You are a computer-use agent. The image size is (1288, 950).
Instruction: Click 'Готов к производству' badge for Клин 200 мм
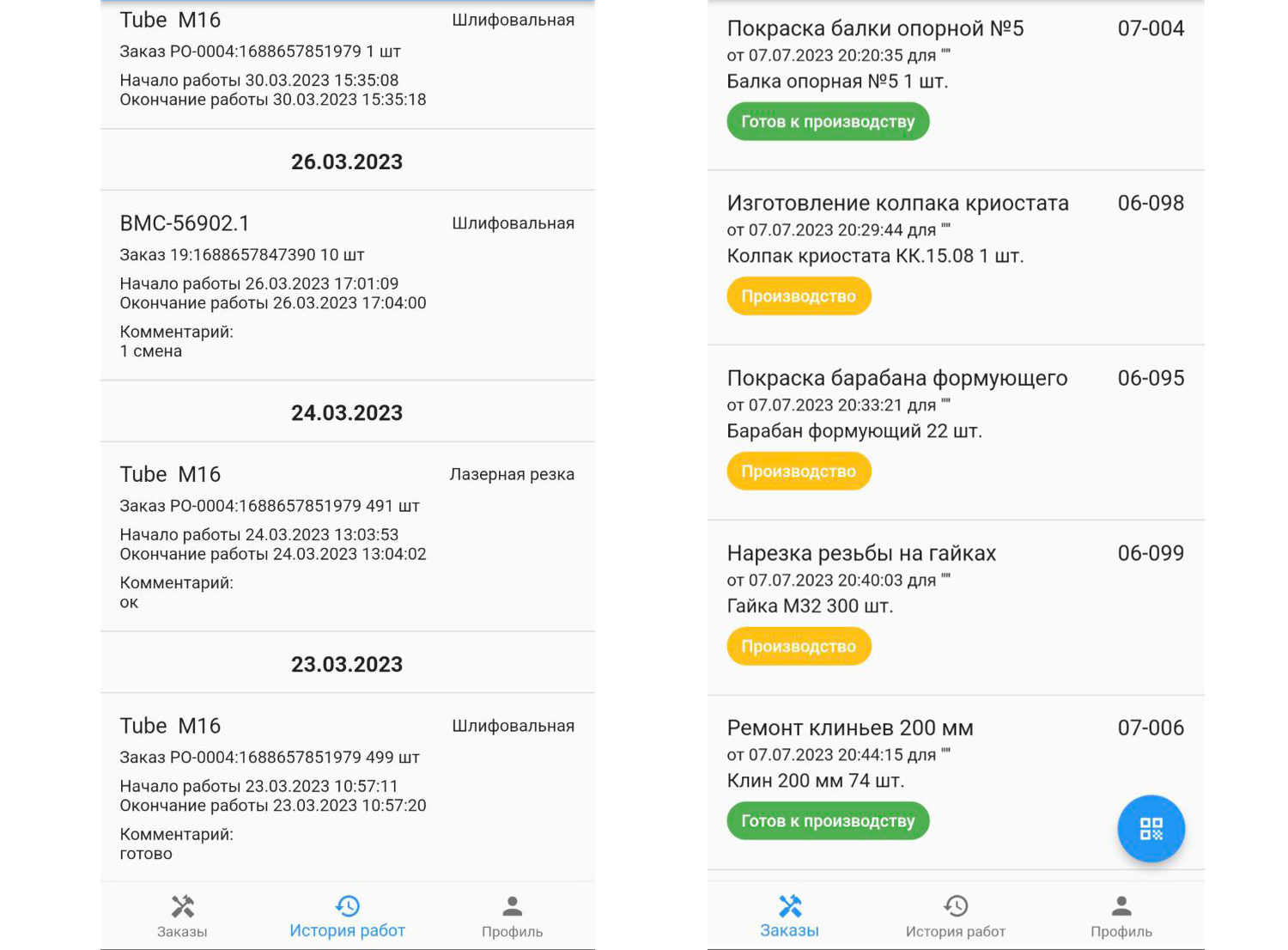click(x=828, y=821)
